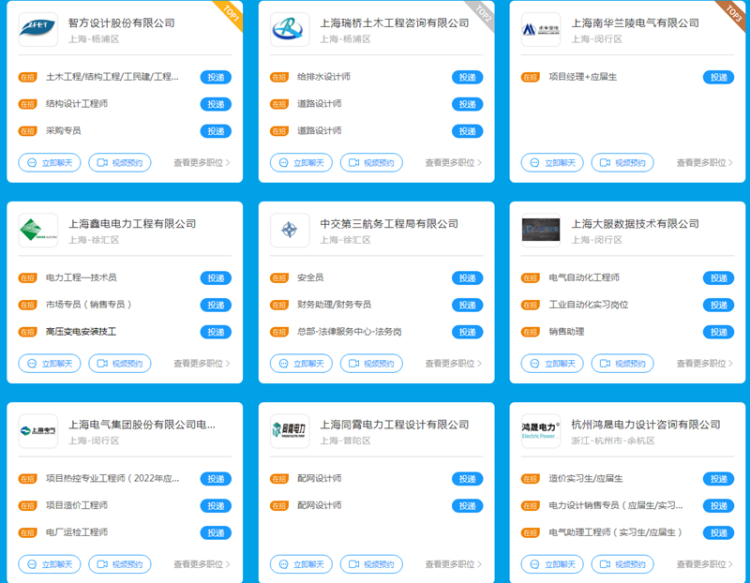Expand 查看更多职位 for 中交第三航务工程局
750x583 pixels.
(453, 364)
